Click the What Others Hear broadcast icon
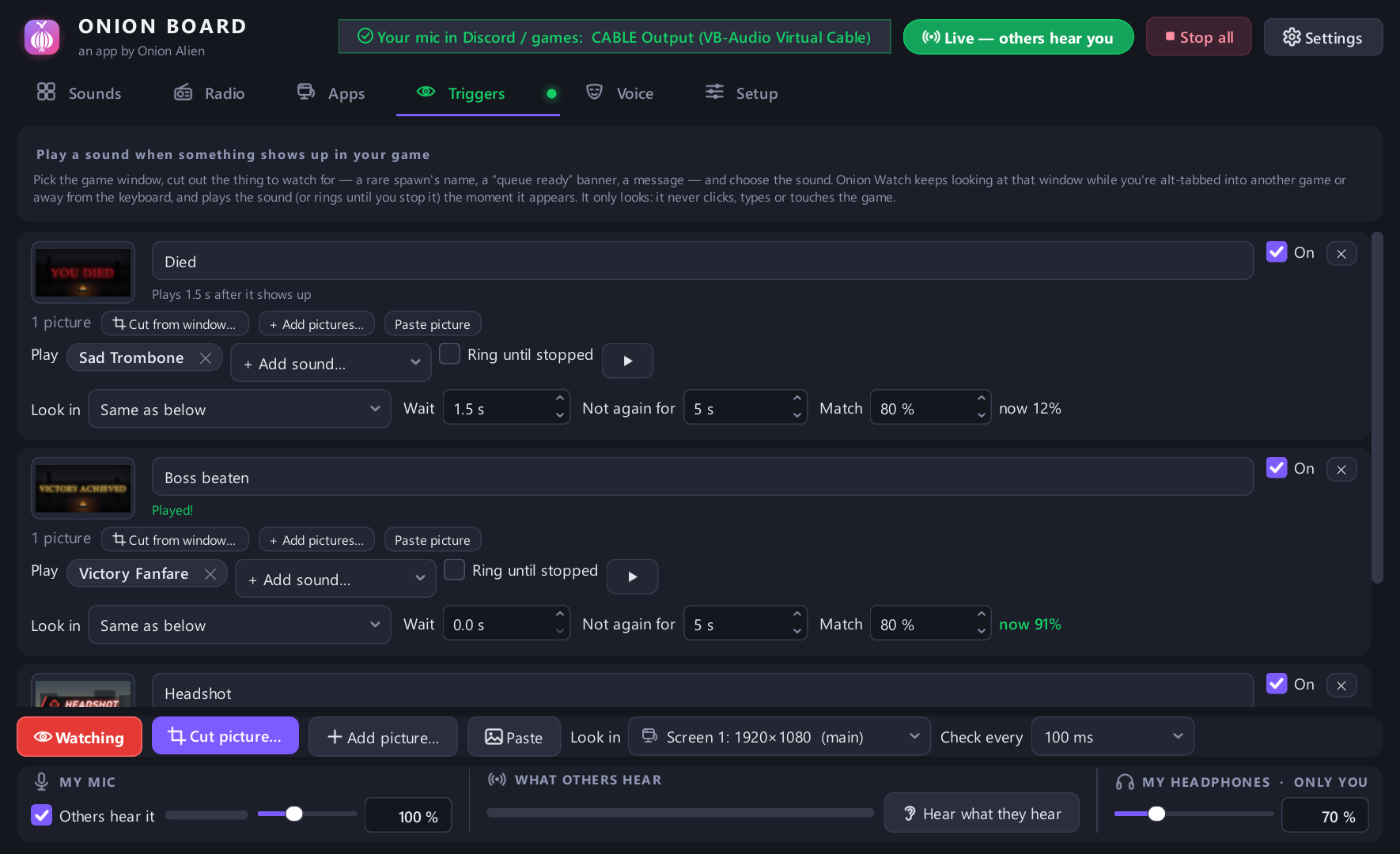 (498, 780)
